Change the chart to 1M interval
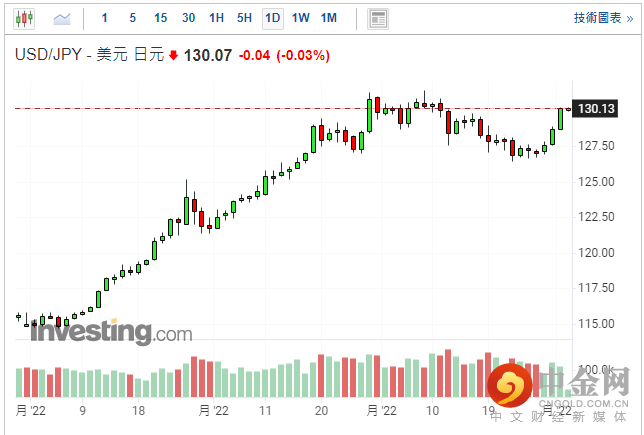The image size is (644, 435). coord(328,18)
